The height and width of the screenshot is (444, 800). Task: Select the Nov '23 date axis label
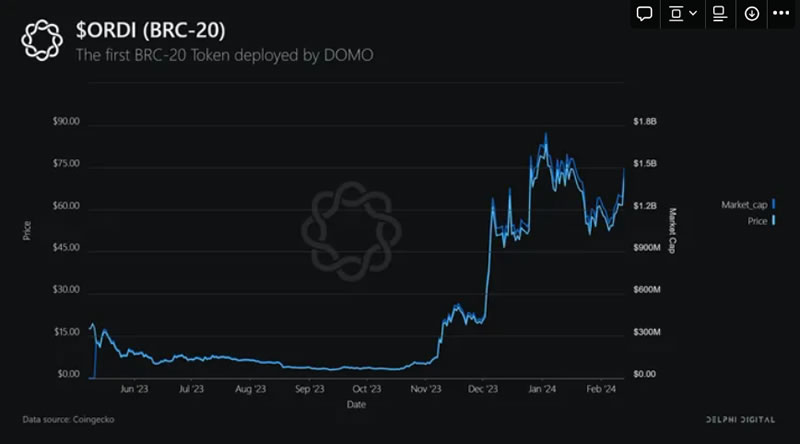tap(425, 390)
